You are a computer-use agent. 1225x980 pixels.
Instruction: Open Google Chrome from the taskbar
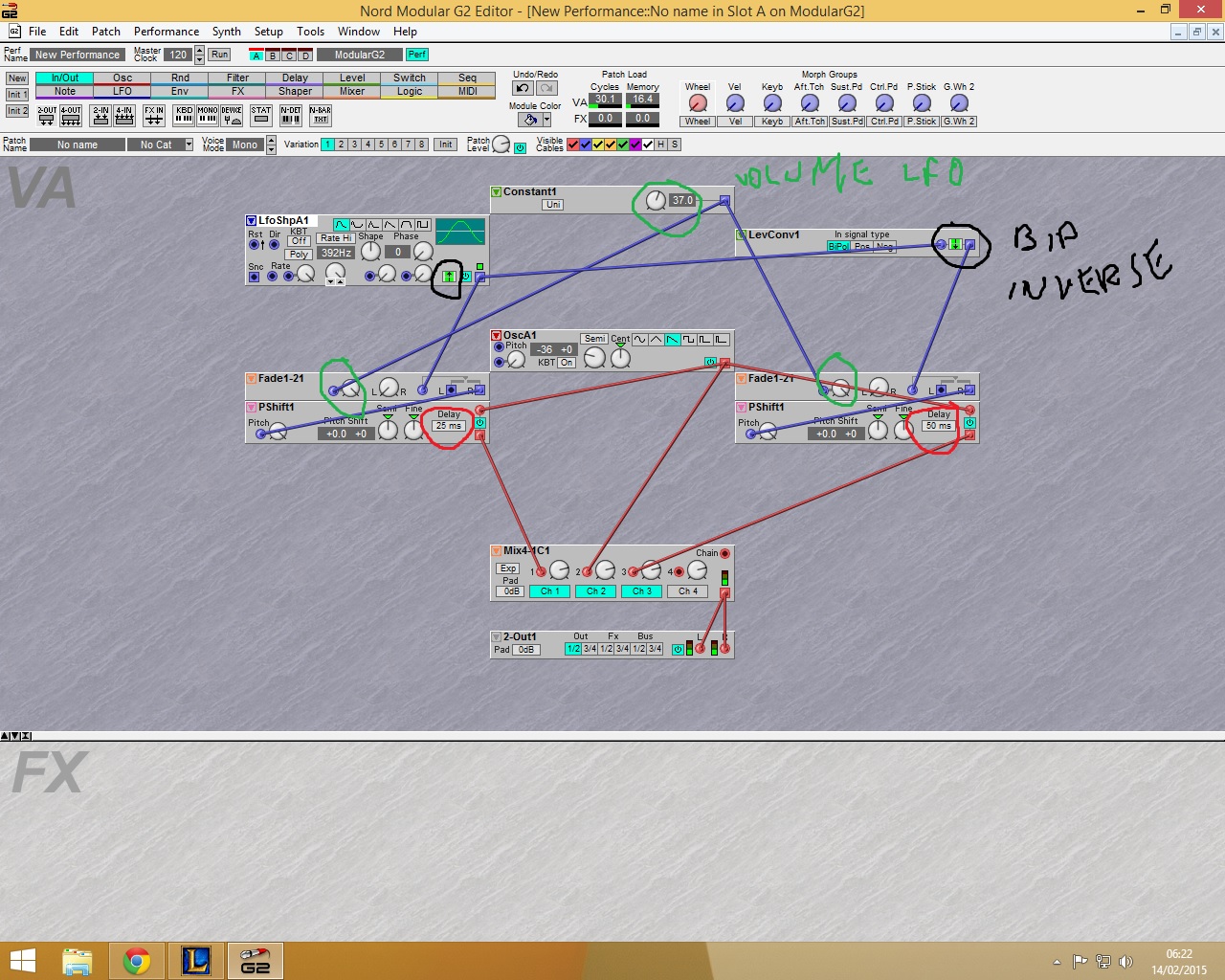(137, 961)
